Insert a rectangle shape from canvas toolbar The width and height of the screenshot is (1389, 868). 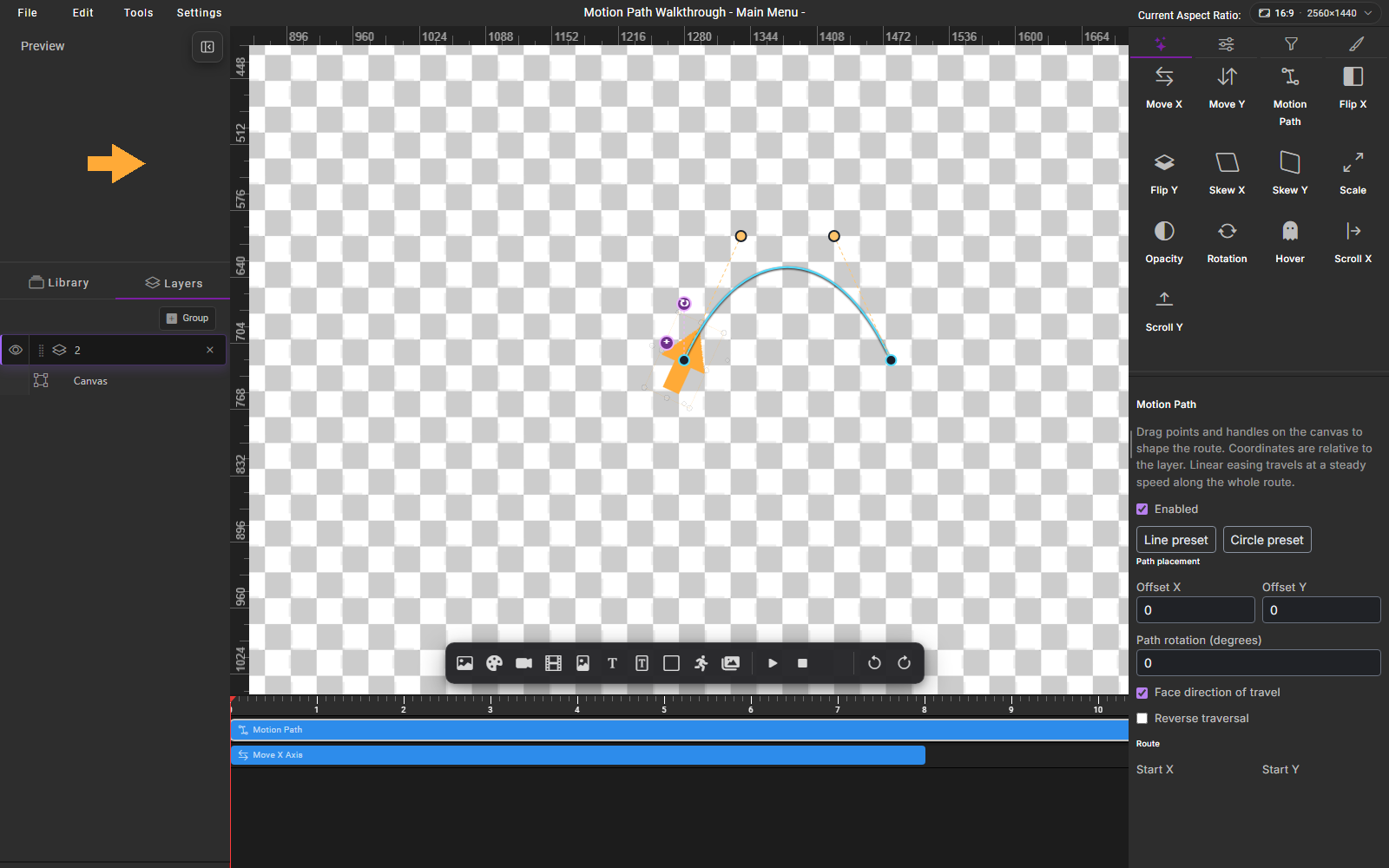click(671, 663)
